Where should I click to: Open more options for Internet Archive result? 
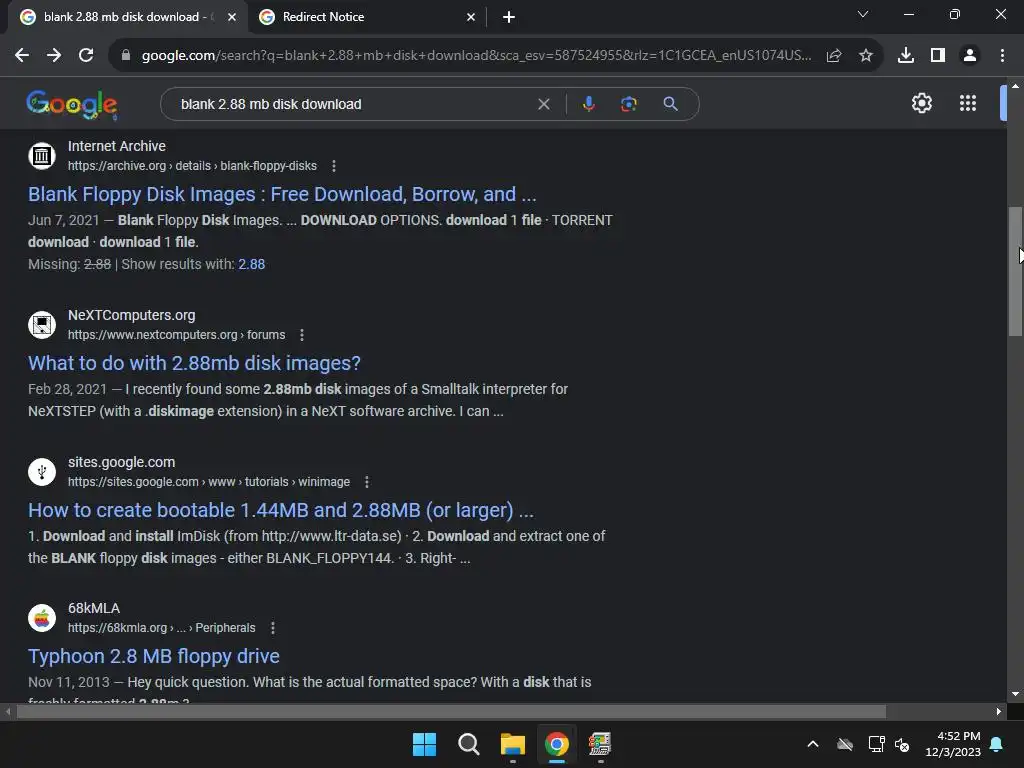[x=334, y=166]
